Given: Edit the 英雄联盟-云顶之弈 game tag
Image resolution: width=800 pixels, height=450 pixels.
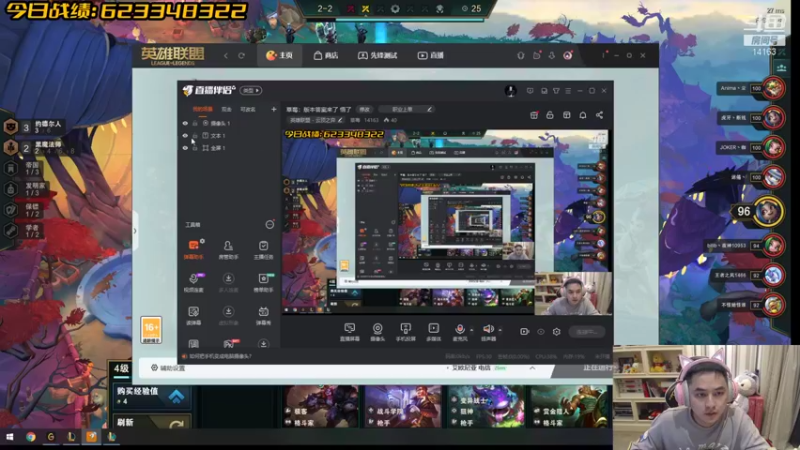Looking at the screenshot, I should [x=316, y=120].
